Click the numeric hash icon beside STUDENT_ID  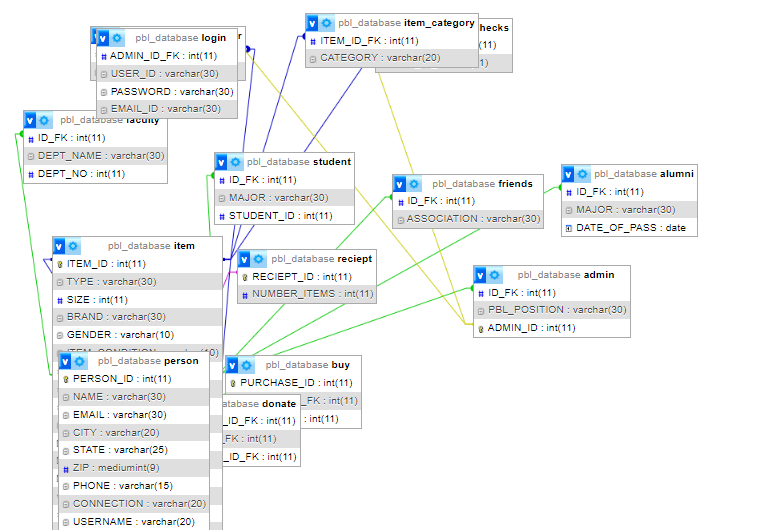222,216
